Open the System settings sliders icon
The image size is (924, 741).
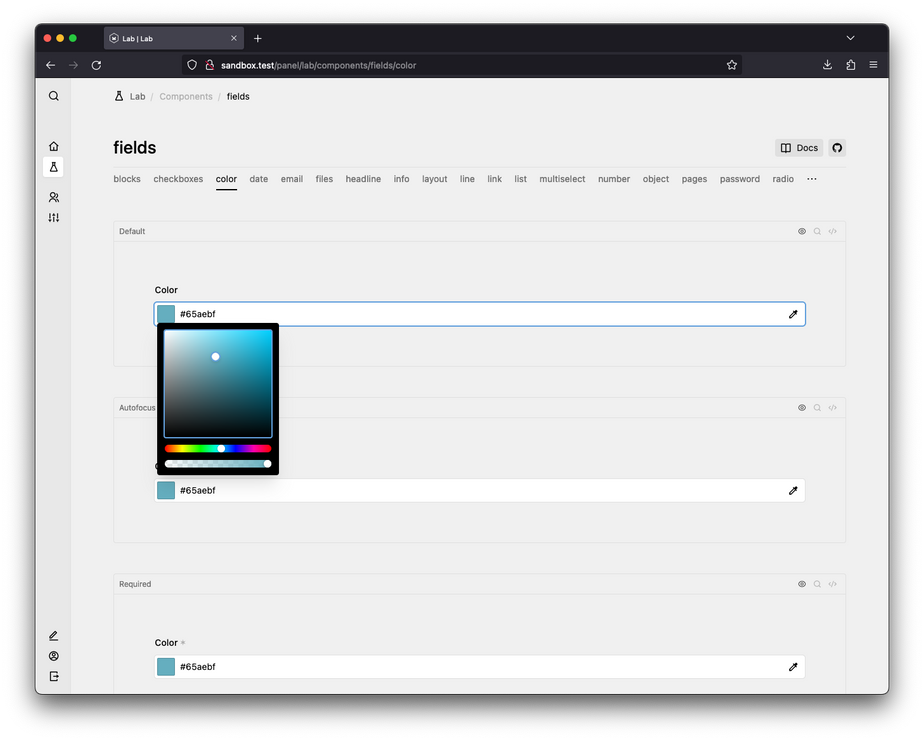[x=54, y=218]
